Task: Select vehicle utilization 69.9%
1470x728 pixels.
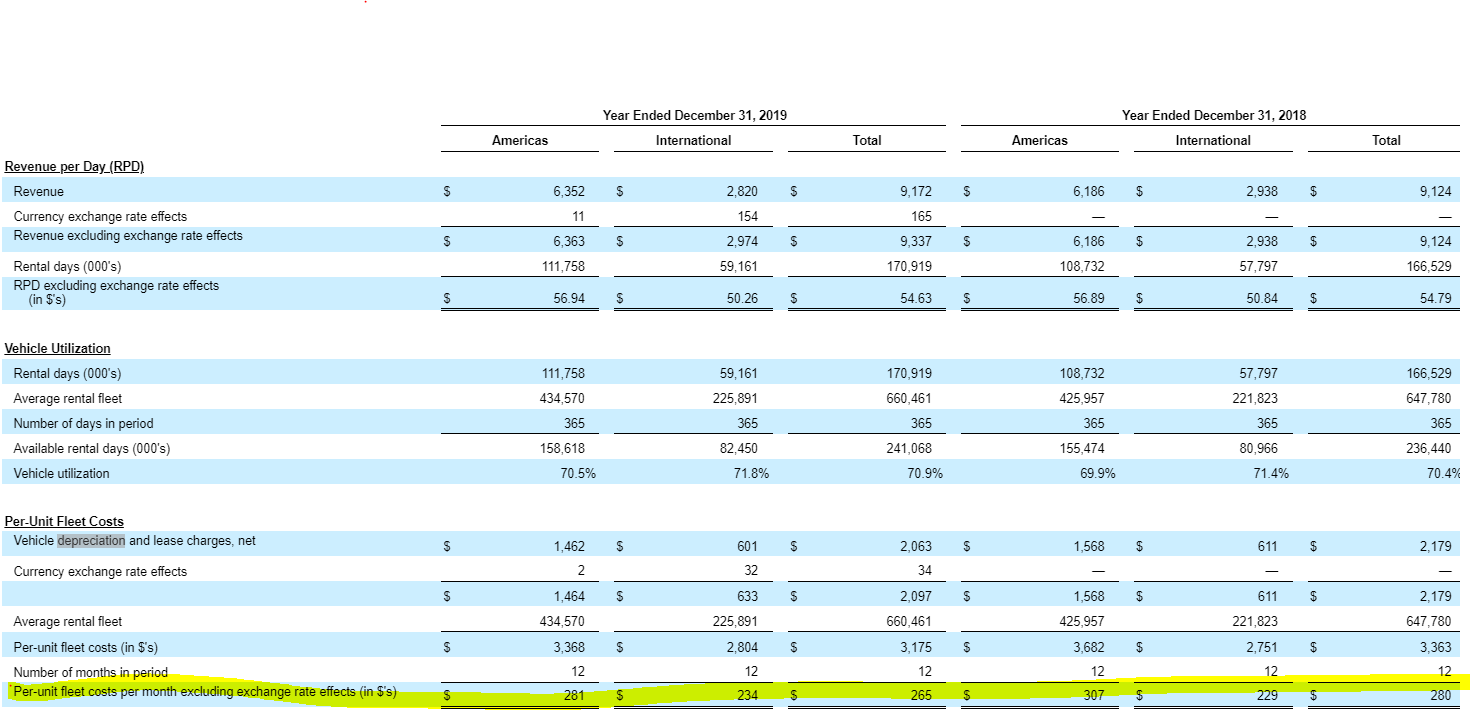Action: pyautogui.click(x=1098, y=473)
